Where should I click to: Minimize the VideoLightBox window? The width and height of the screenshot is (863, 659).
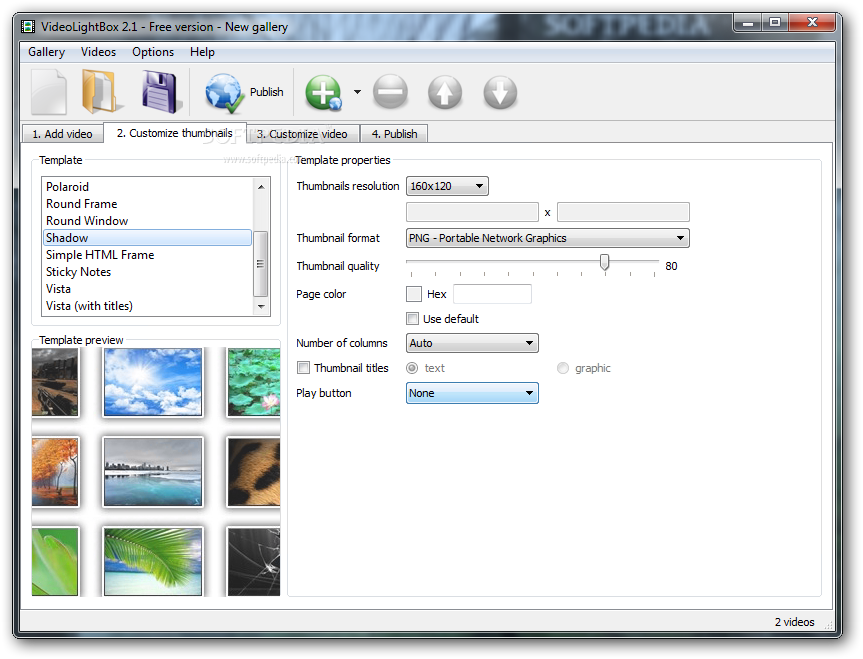click(x=747, y=23)
